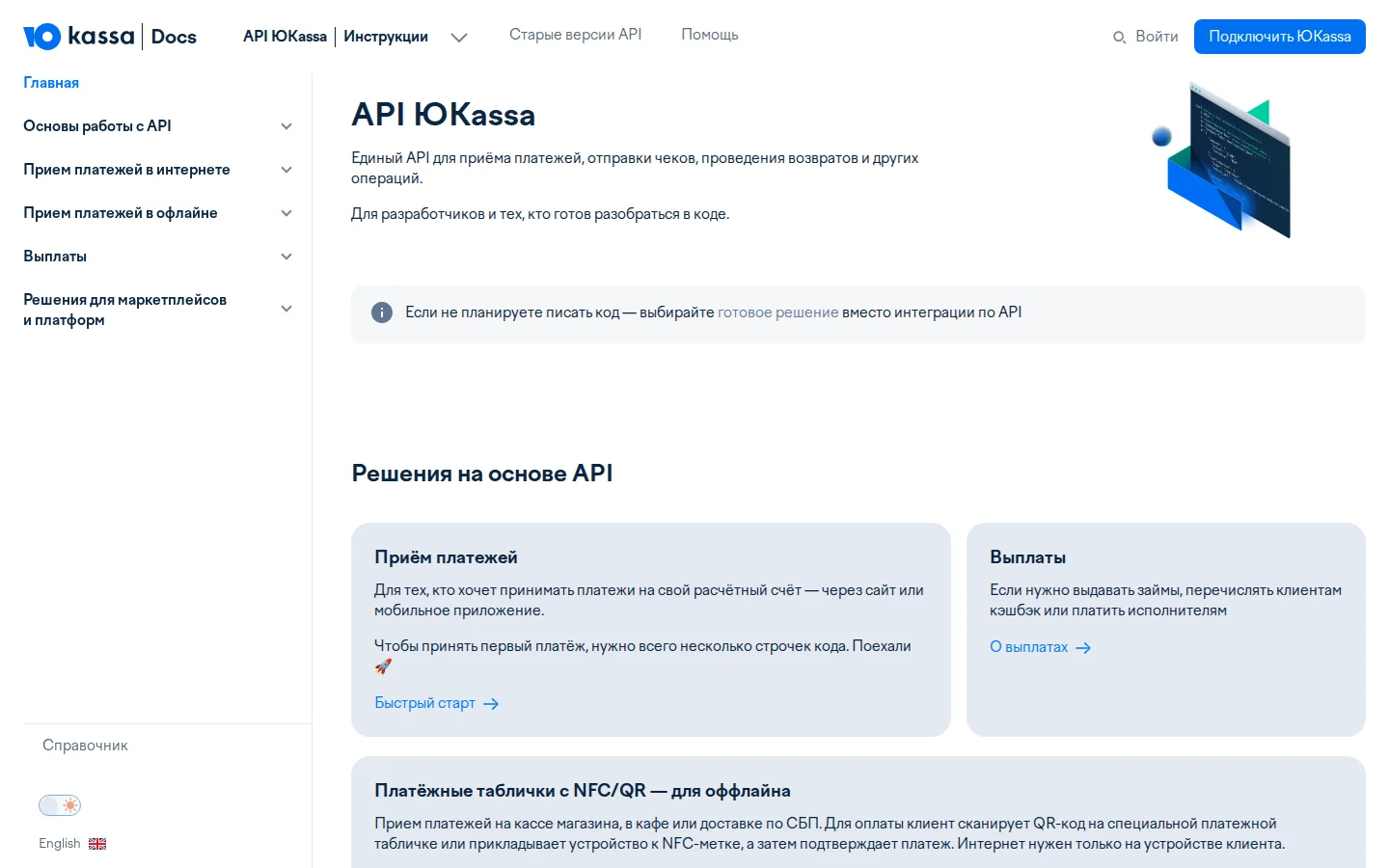Viewport: 1389px width, 868px height.
Task: Expand the Выплаты sidebar section
Action: click(286, 257)
